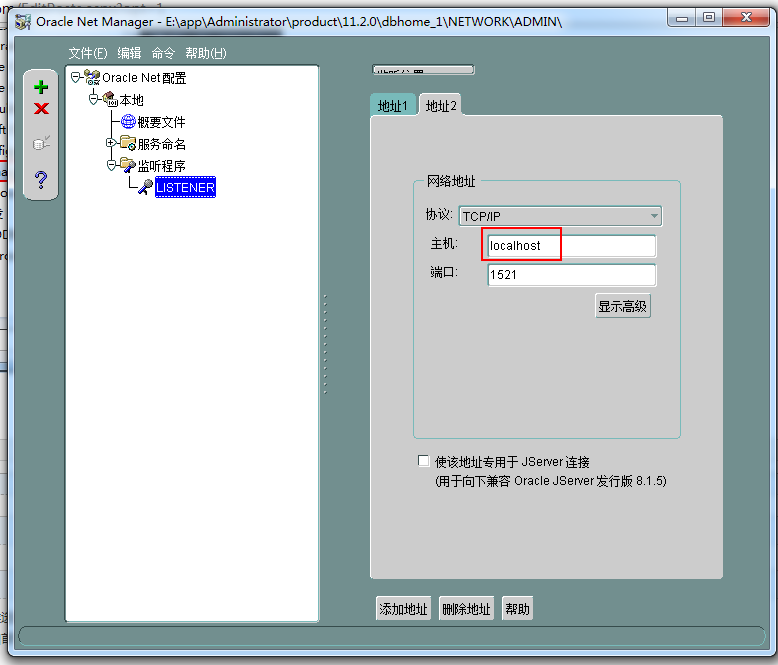Click the 服务命名 folder icon
The height and width of the screenshot is (665, 778).
[128, 143]
